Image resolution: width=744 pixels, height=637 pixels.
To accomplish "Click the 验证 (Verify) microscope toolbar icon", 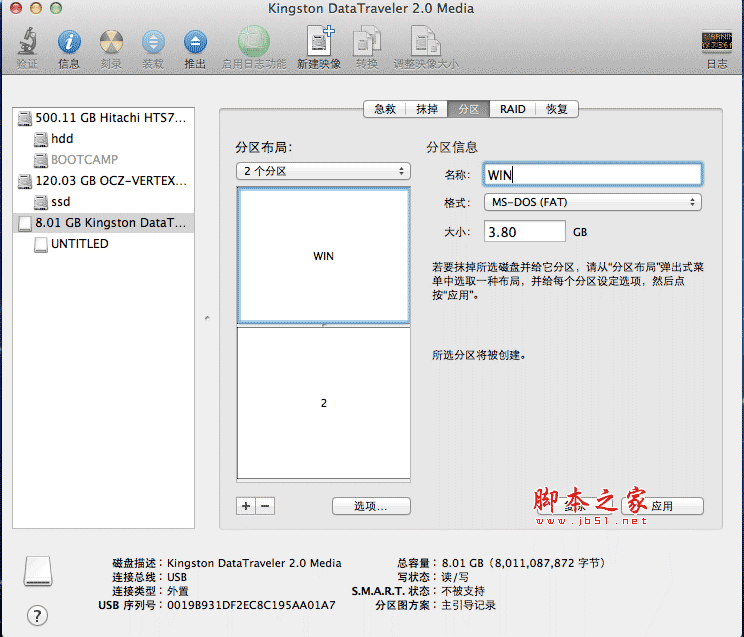I will (27, 44).
